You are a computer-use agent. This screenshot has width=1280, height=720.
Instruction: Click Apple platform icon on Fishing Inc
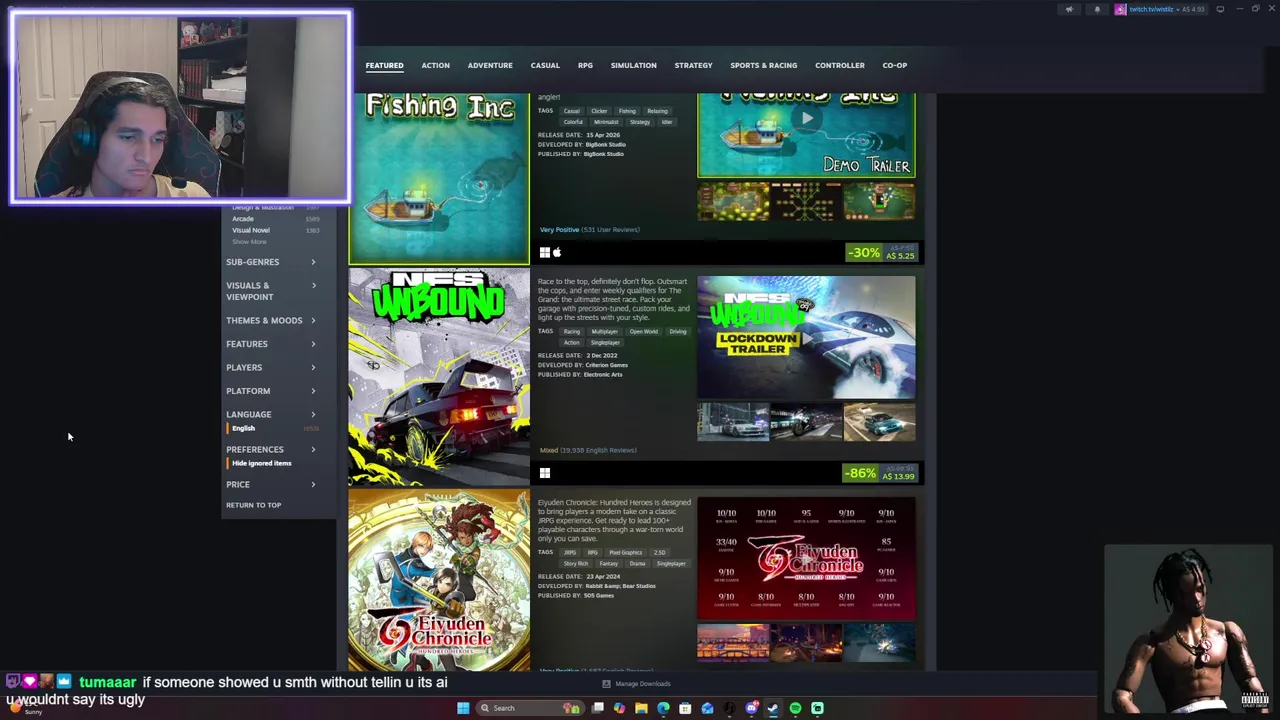point(557,253)
